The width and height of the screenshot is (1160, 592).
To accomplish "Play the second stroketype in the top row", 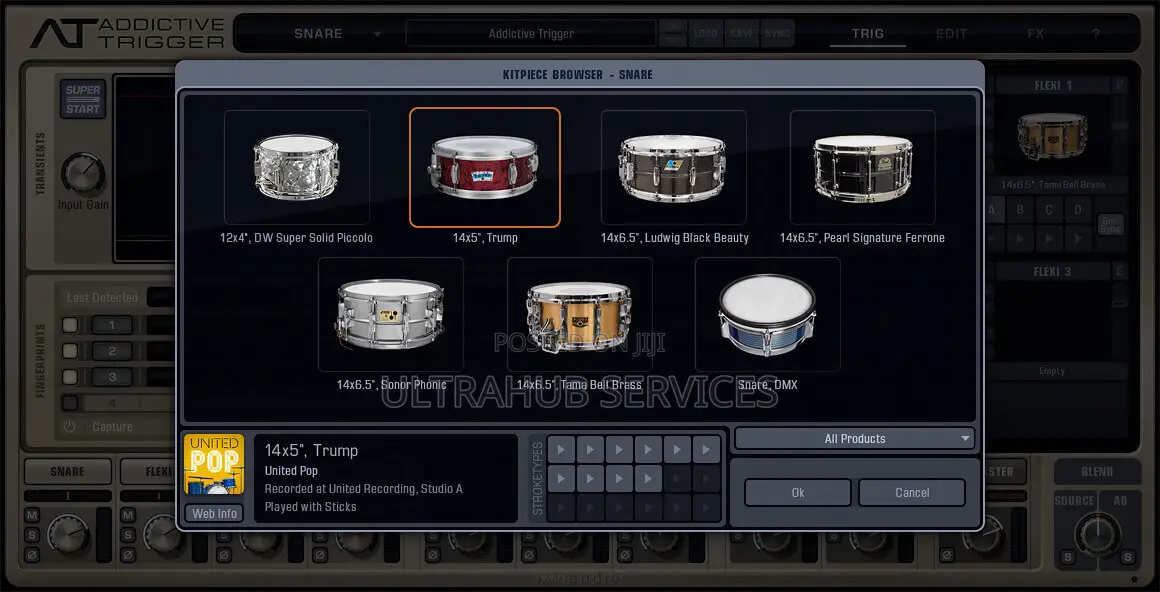I will pos(590,449).
